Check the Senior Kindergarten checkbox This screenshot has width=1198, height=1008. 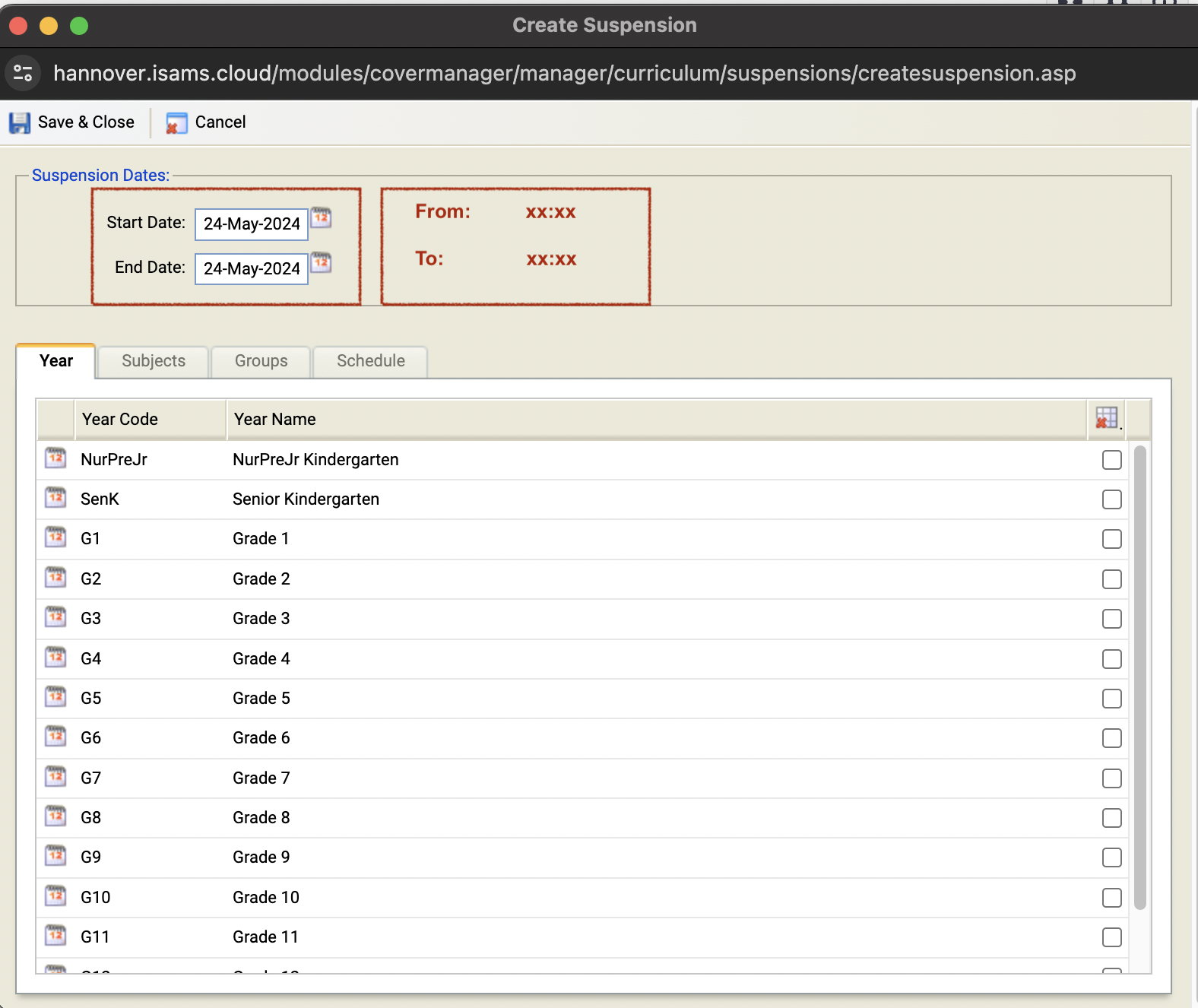[x=1111, y=499]
